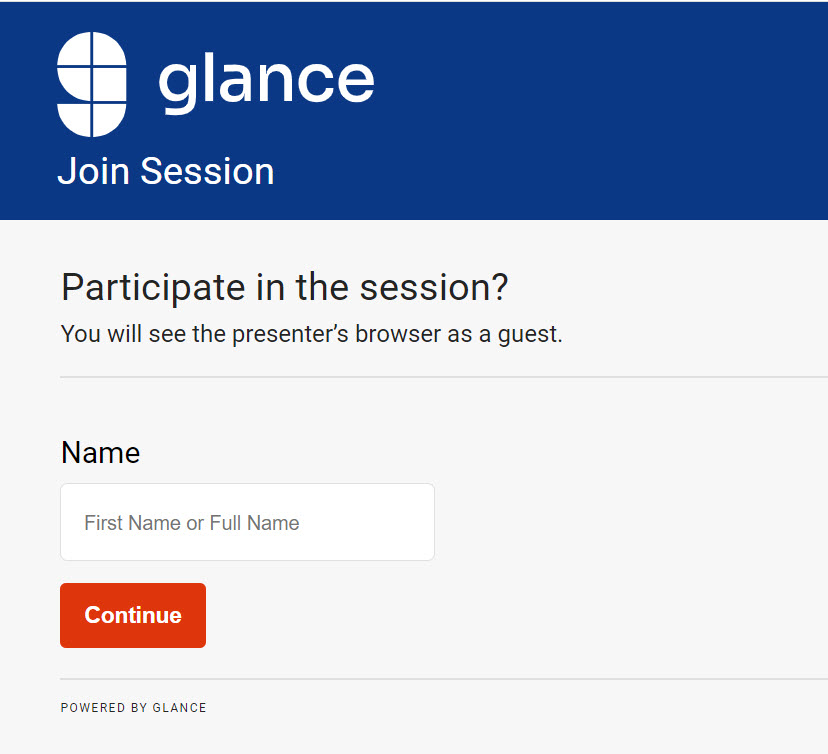The height and width of the screenshot is (754, 828).
Task: Click the "Participate in the session?" heading
Action: click(x=285, y=288)
